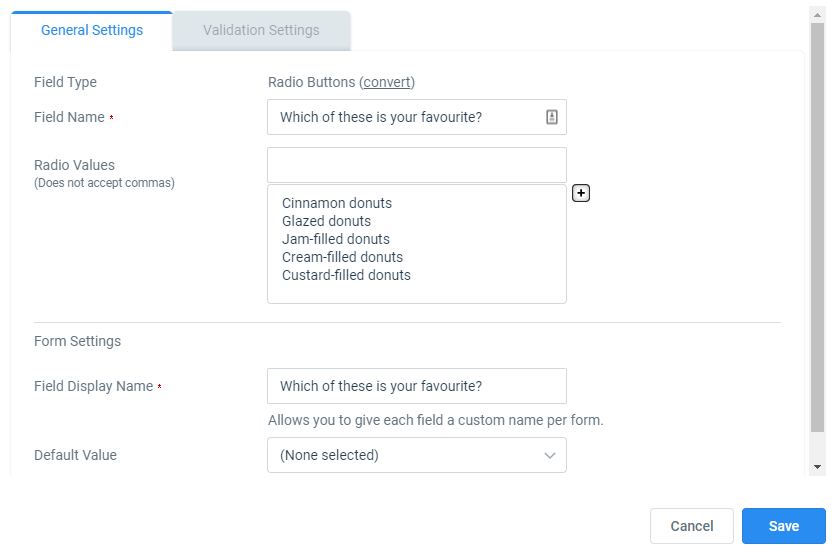The height and width of the screenshot is (559, 836).
Task: Click the Field Display Name input
Action: 416,386
